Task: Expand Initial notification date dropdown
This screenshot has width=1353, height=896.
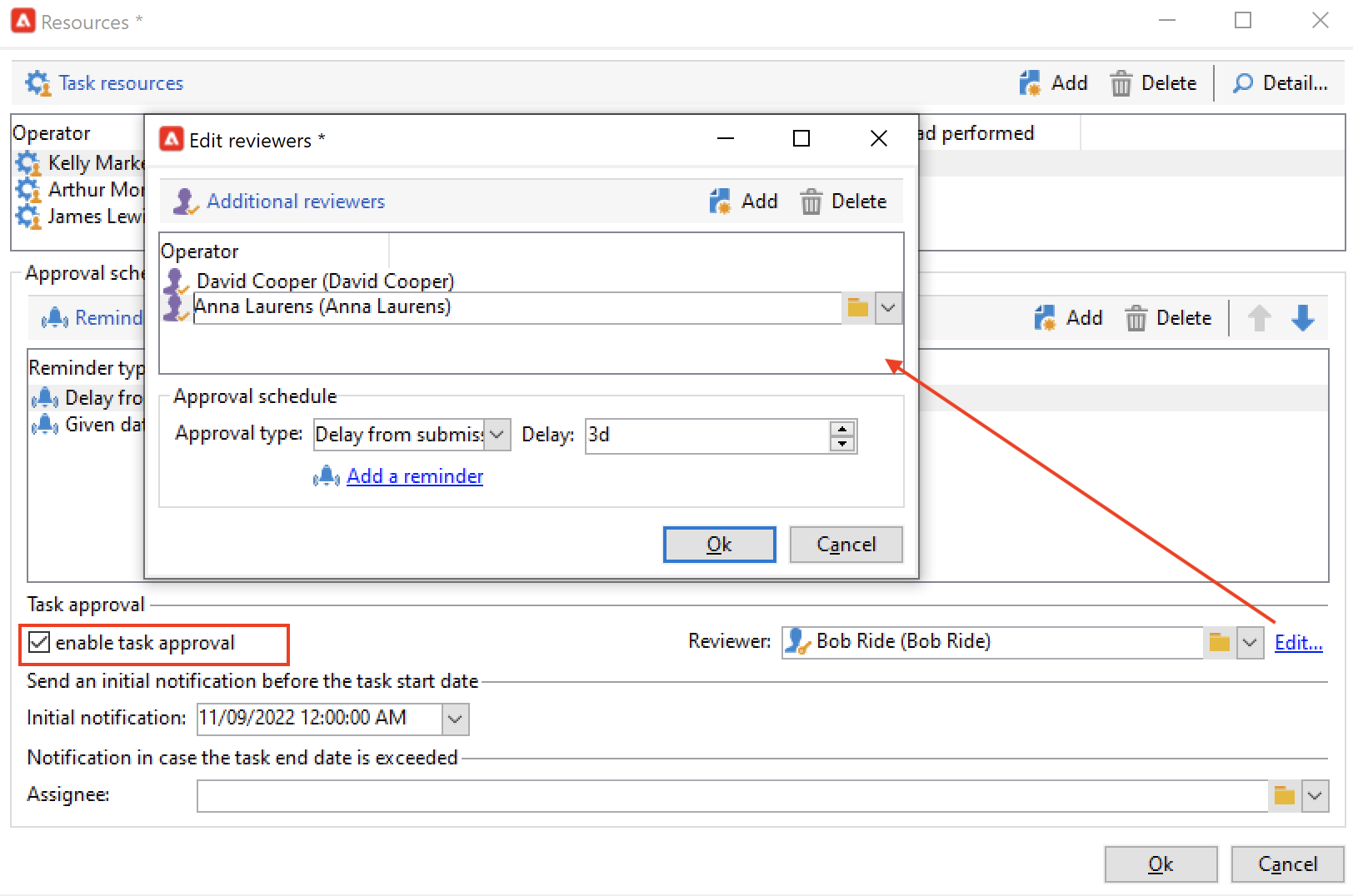Action: click(455, 719)
